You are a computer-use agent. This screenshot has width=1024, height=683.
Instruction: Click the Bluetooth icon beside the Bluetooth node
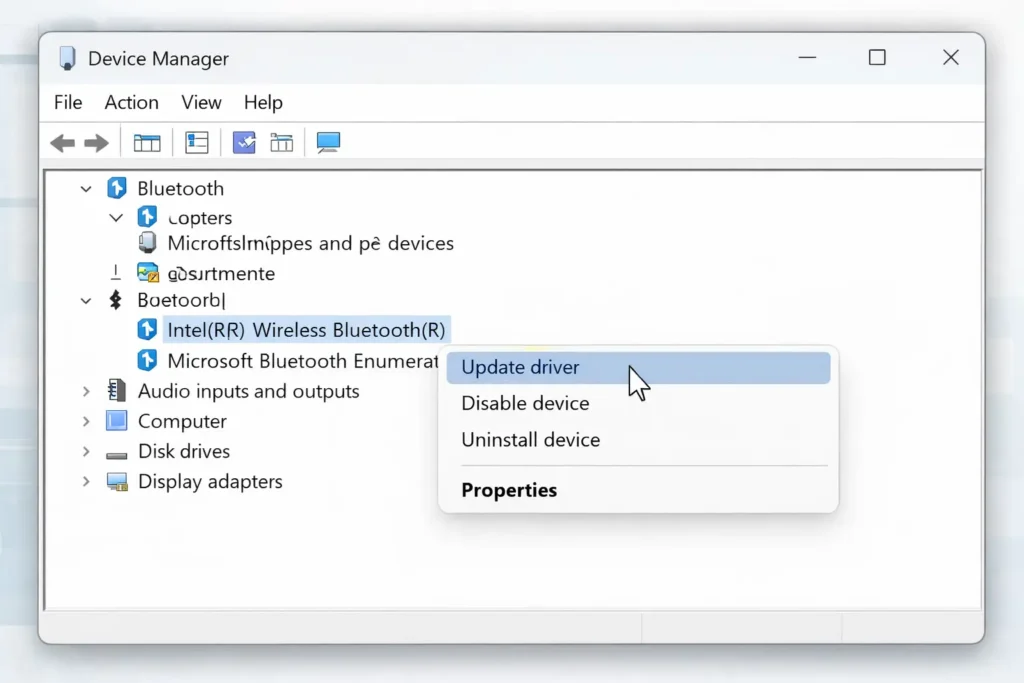pos(117,188)
